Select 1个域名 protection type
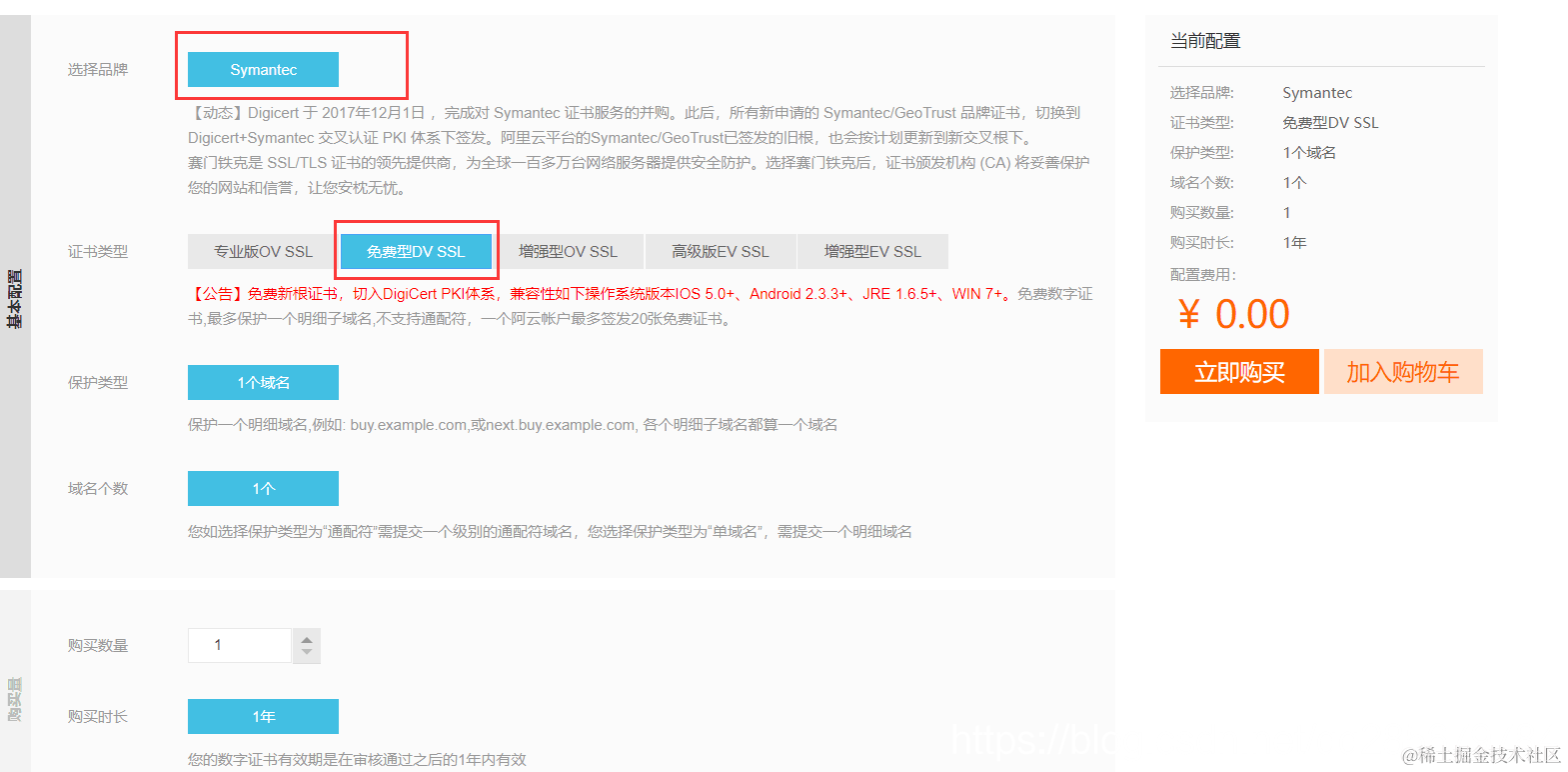 pos(263,383)
